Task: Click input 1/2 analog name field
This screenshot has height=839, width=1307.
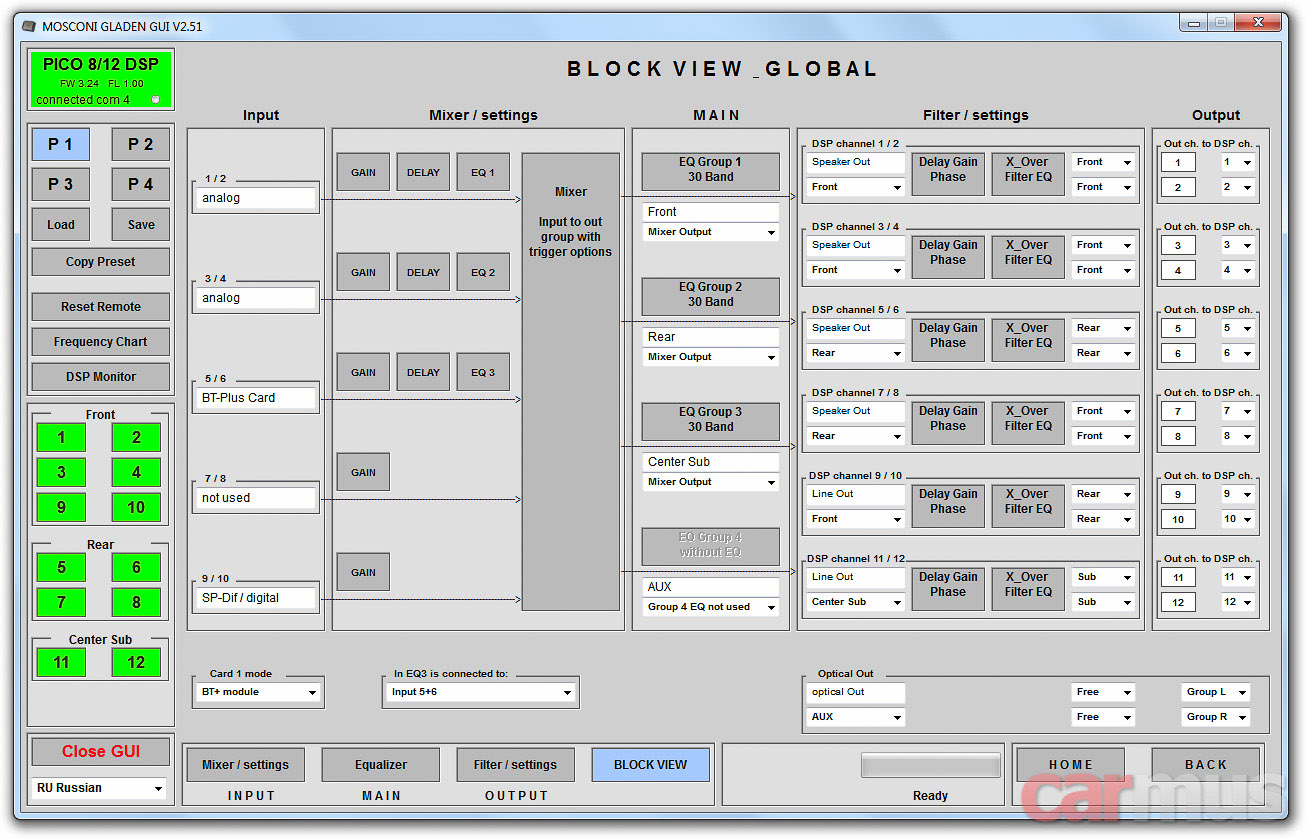Action: point(257,198)
